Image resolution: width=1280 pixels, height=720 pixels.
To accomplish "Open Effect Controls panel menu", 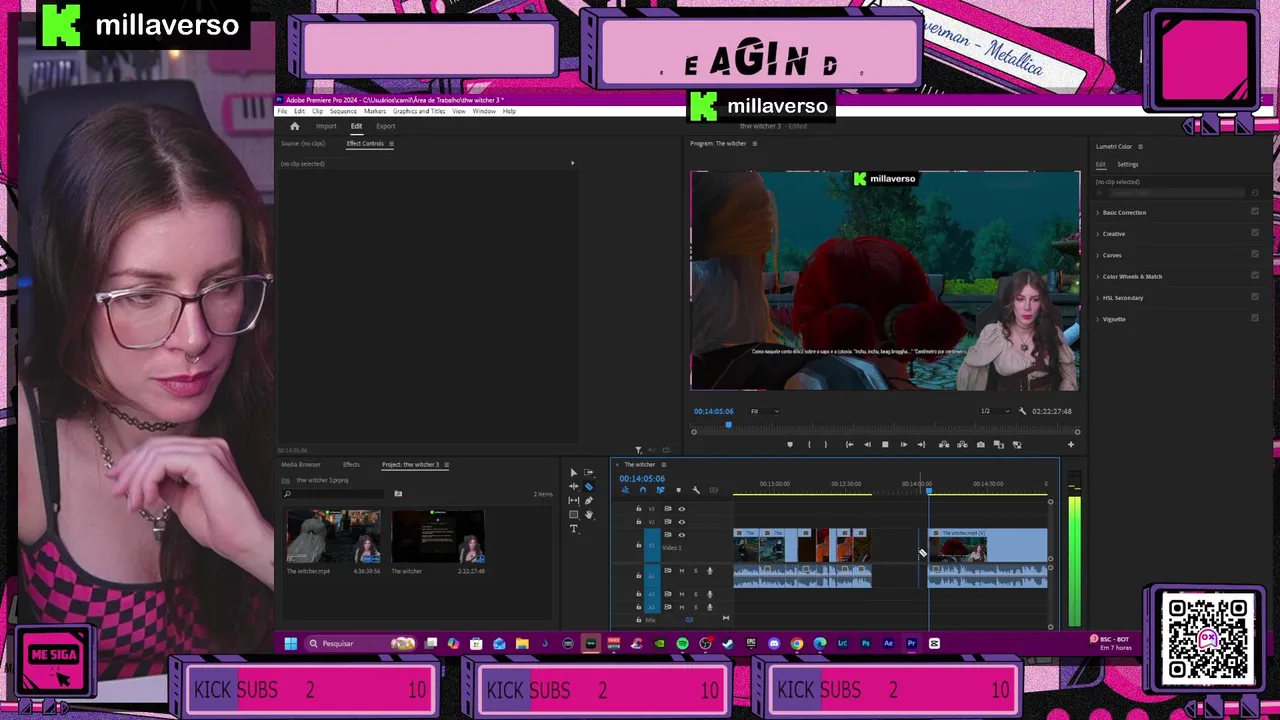I will (x=391, y=144).
